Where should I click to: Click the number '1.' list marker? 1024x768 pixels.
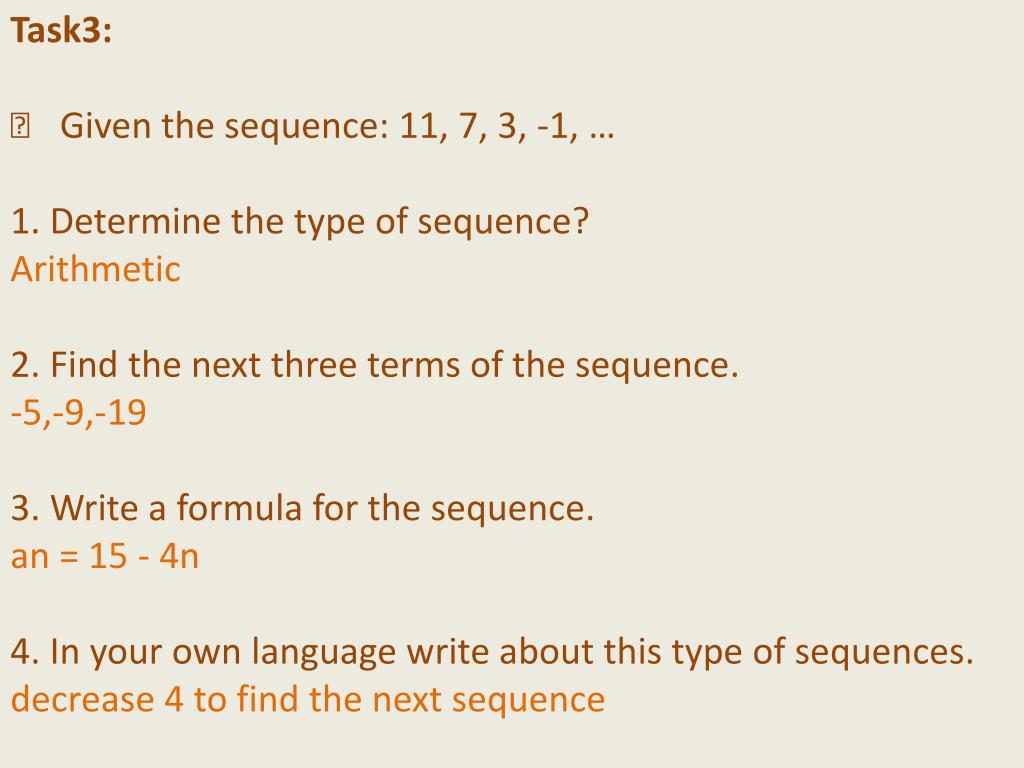25,221
